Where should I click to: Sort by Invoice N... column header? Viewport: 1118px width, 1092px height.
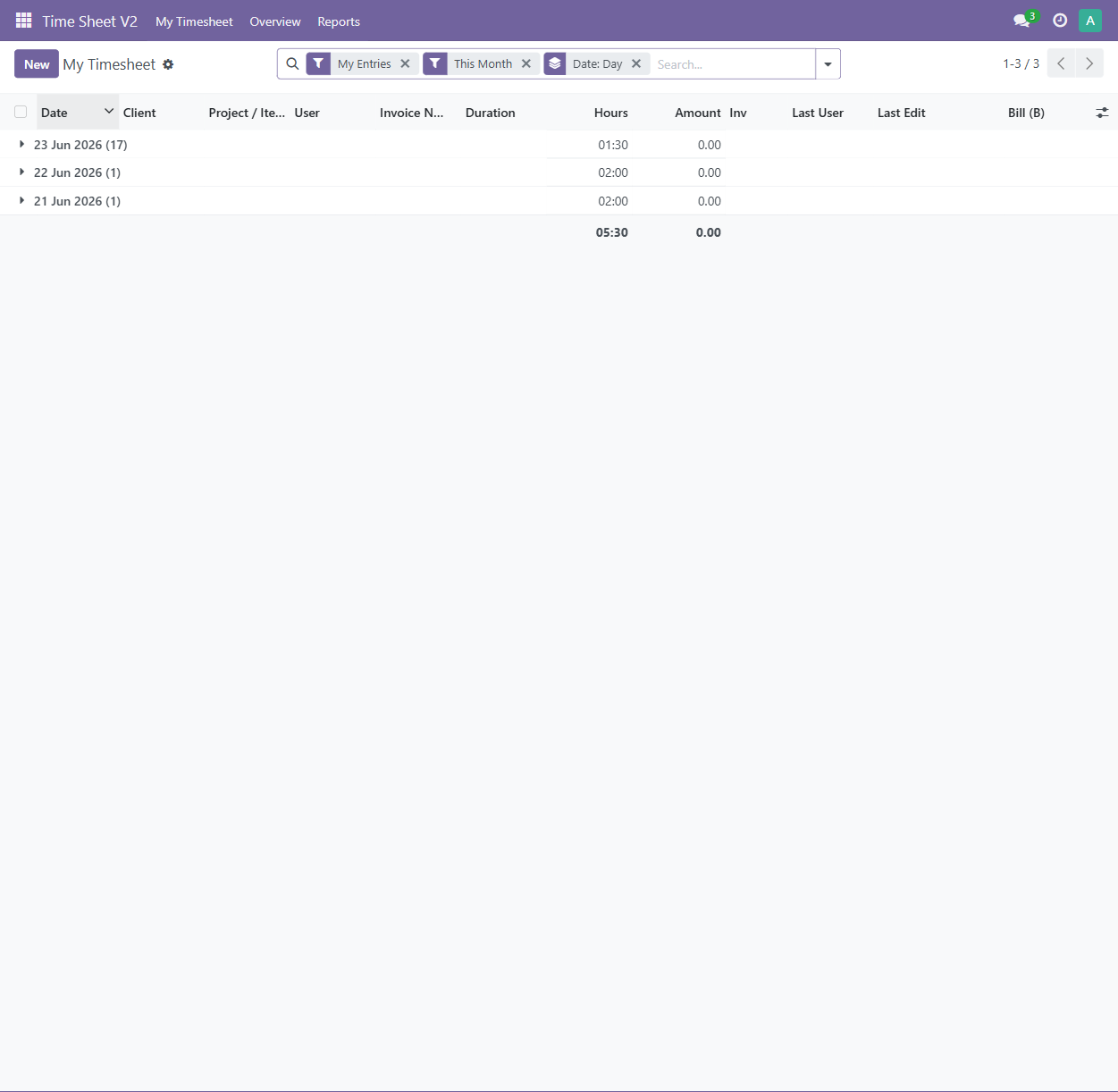(412, 113)
